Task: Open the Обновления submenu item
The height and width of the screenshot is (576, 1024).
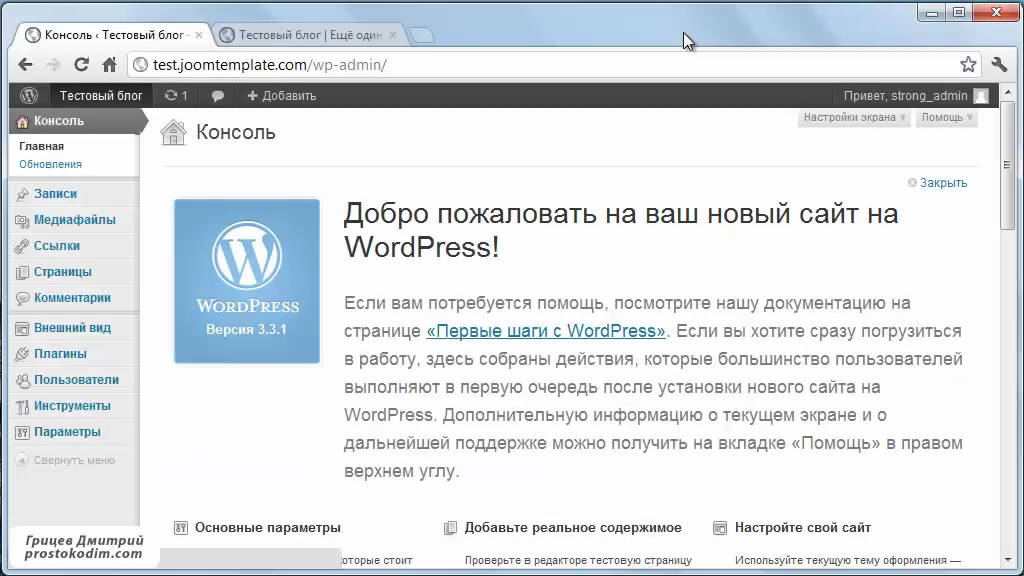Action: pyautogui.click(x=50, y=165)
